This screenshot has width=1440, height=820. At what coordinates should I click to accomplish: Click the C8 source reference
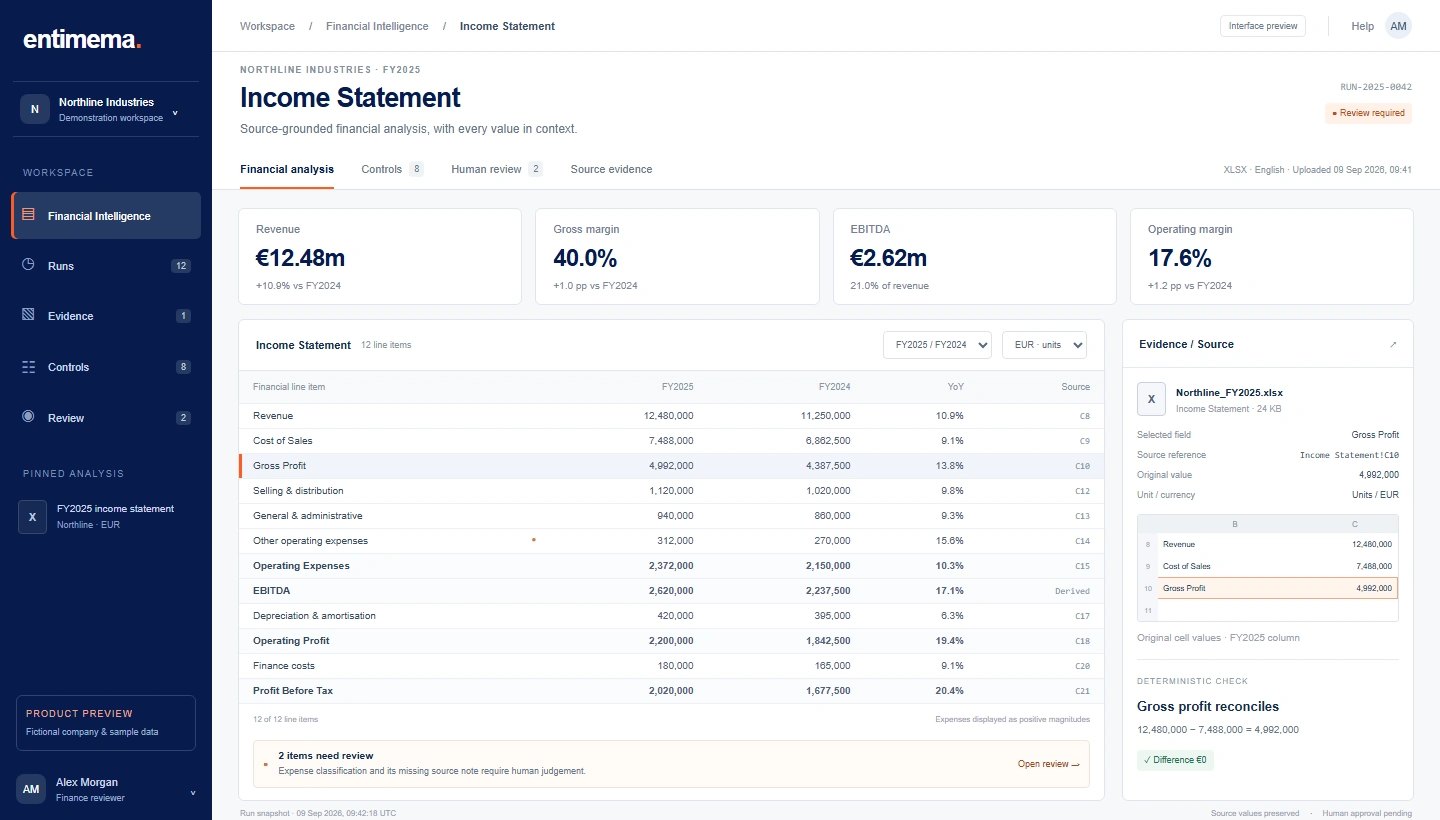pyautogui.click(x=1084, y=416)
